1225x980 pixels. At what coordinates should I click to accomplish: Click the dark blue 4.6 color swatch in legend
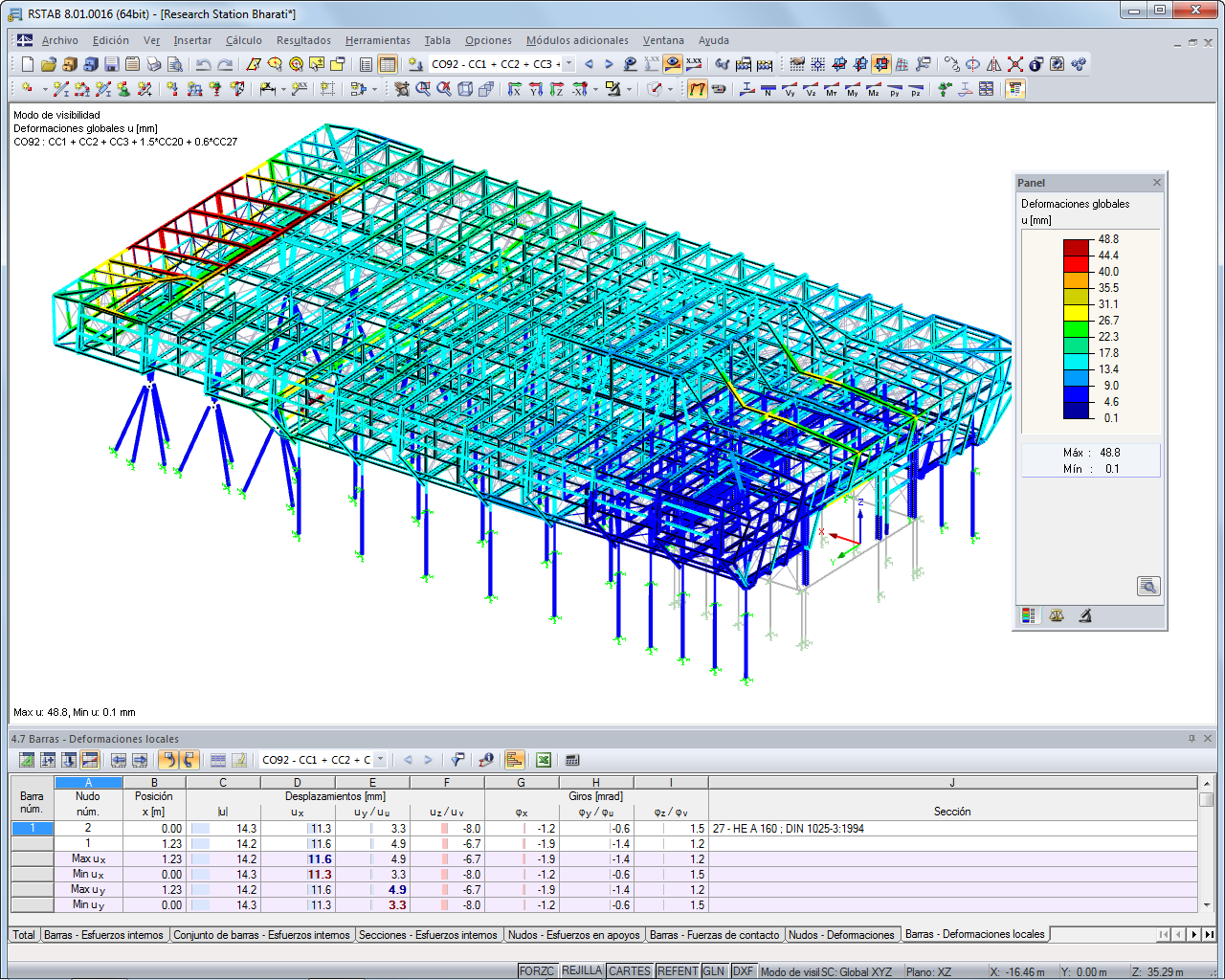[x=1077, y=410]
